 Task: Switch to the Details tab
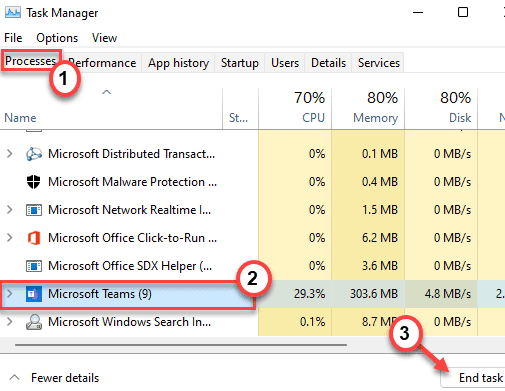pos(328,63)
